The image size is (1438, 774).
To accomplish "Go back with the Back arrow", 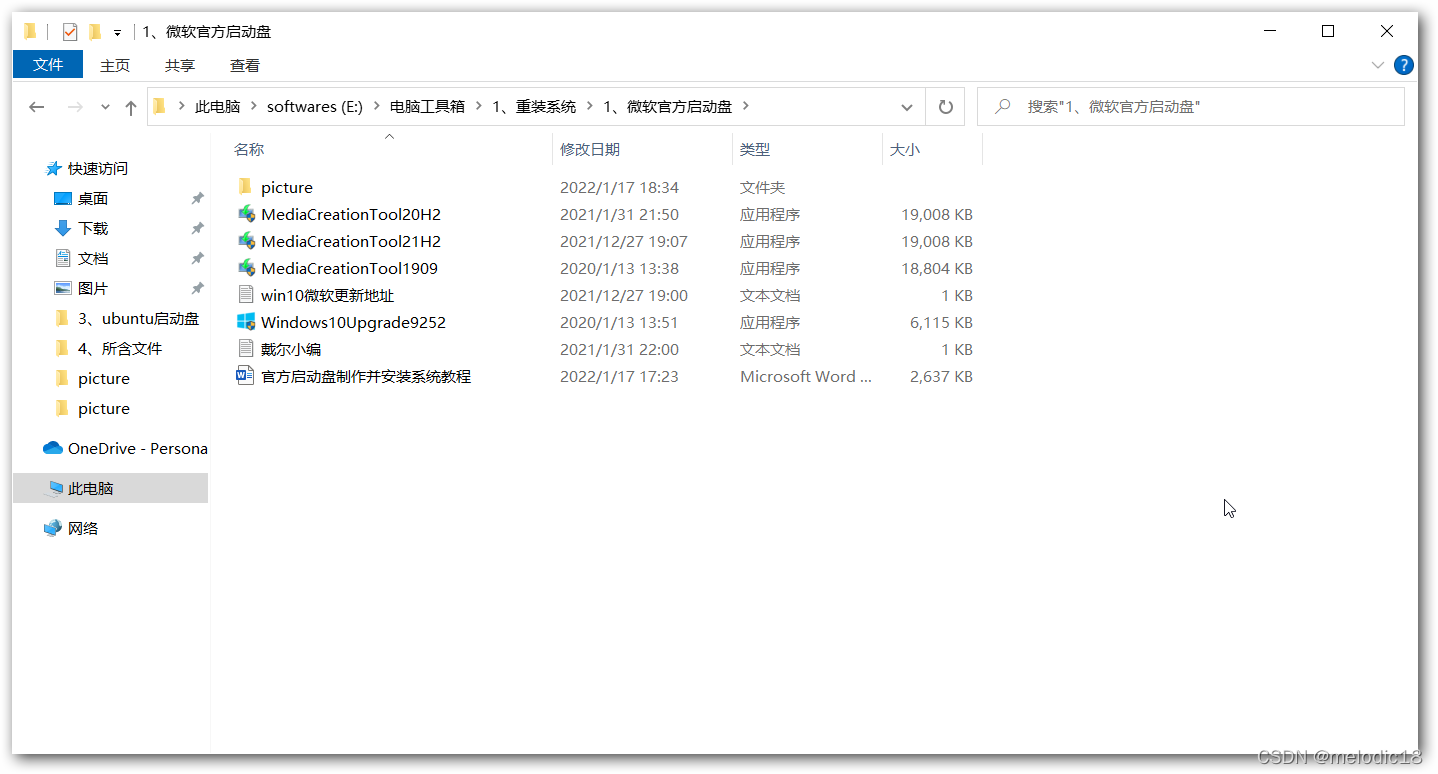I will [x=37, y=107].
